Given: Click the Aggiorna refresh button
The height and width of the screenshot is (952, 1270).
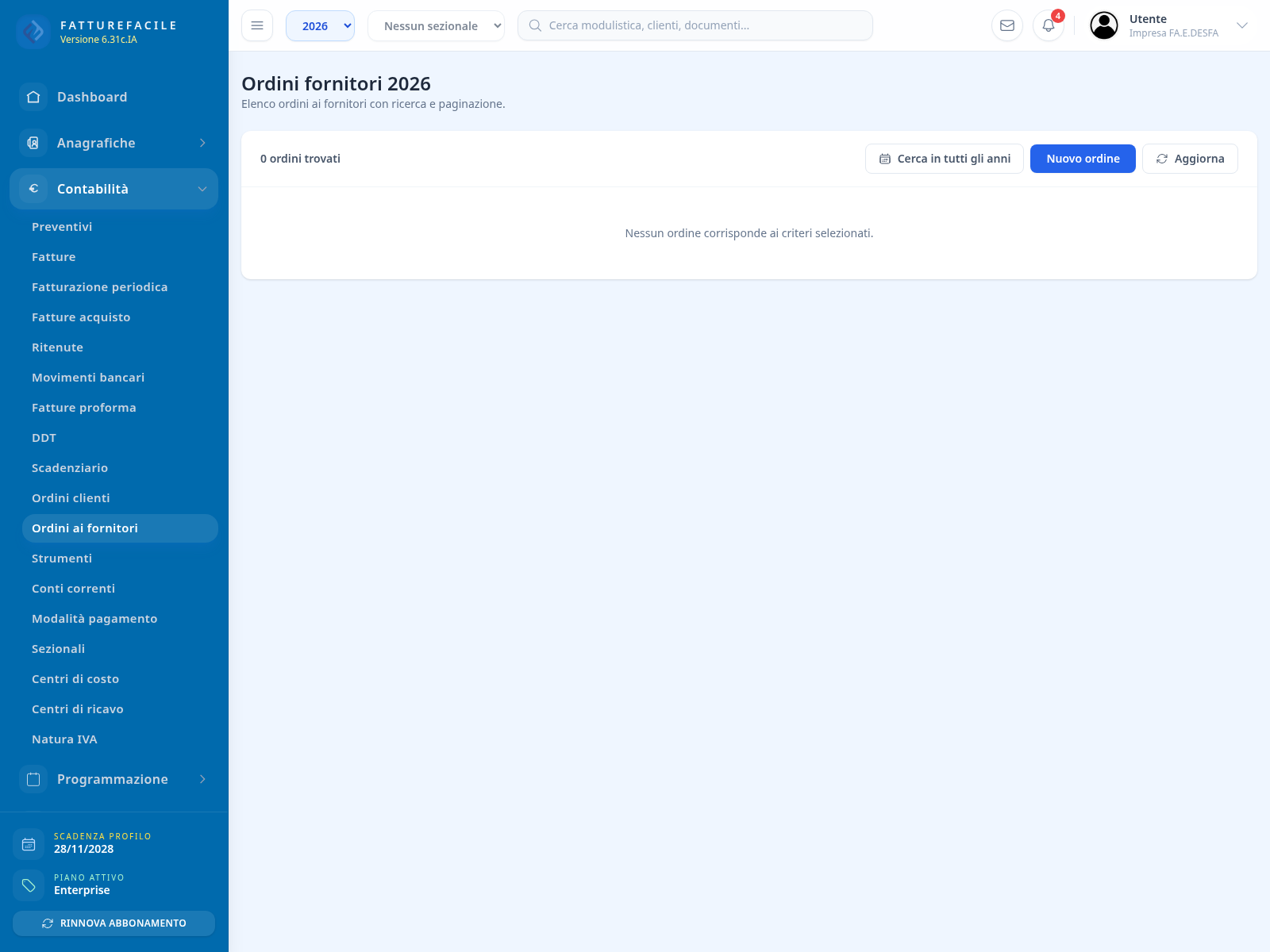Looking at the screenshot, I should point(1190,159).
